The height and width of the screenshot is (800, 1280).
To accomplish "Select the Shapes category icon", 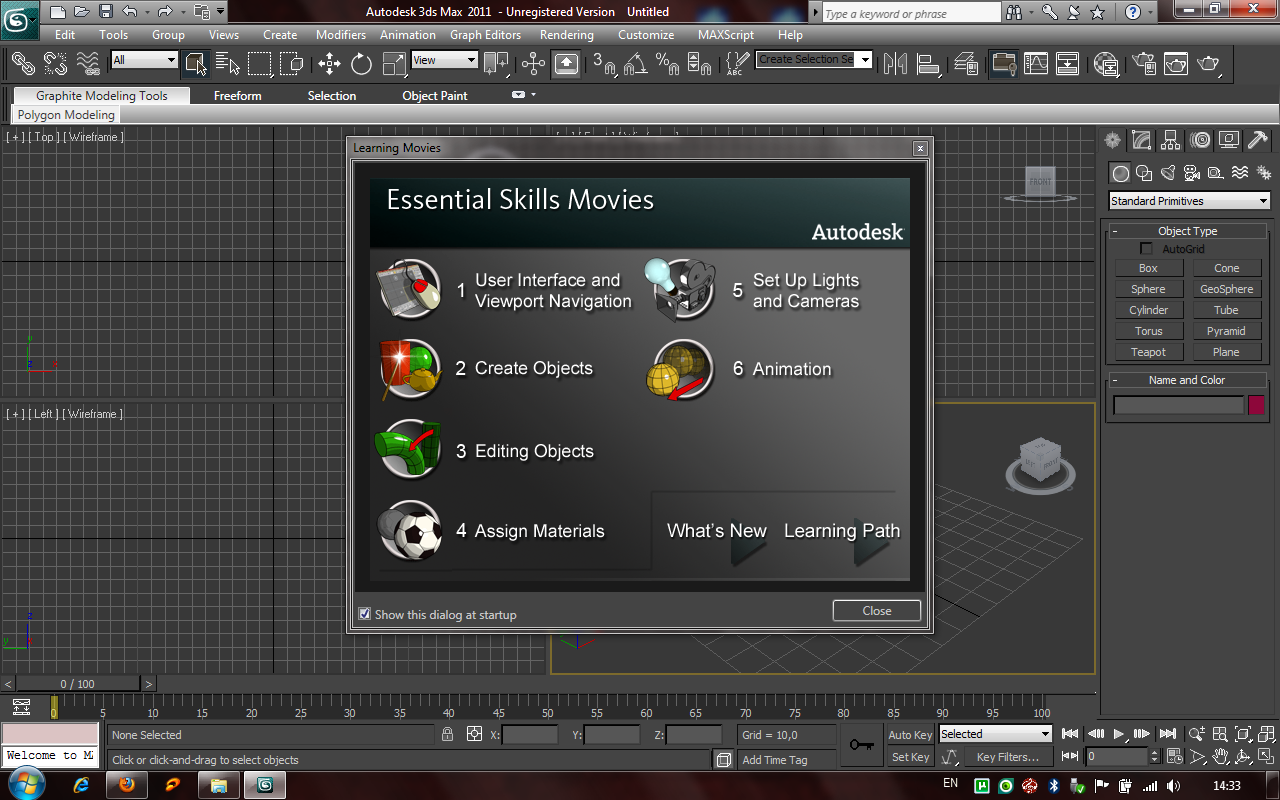I will pos(1144,173).
